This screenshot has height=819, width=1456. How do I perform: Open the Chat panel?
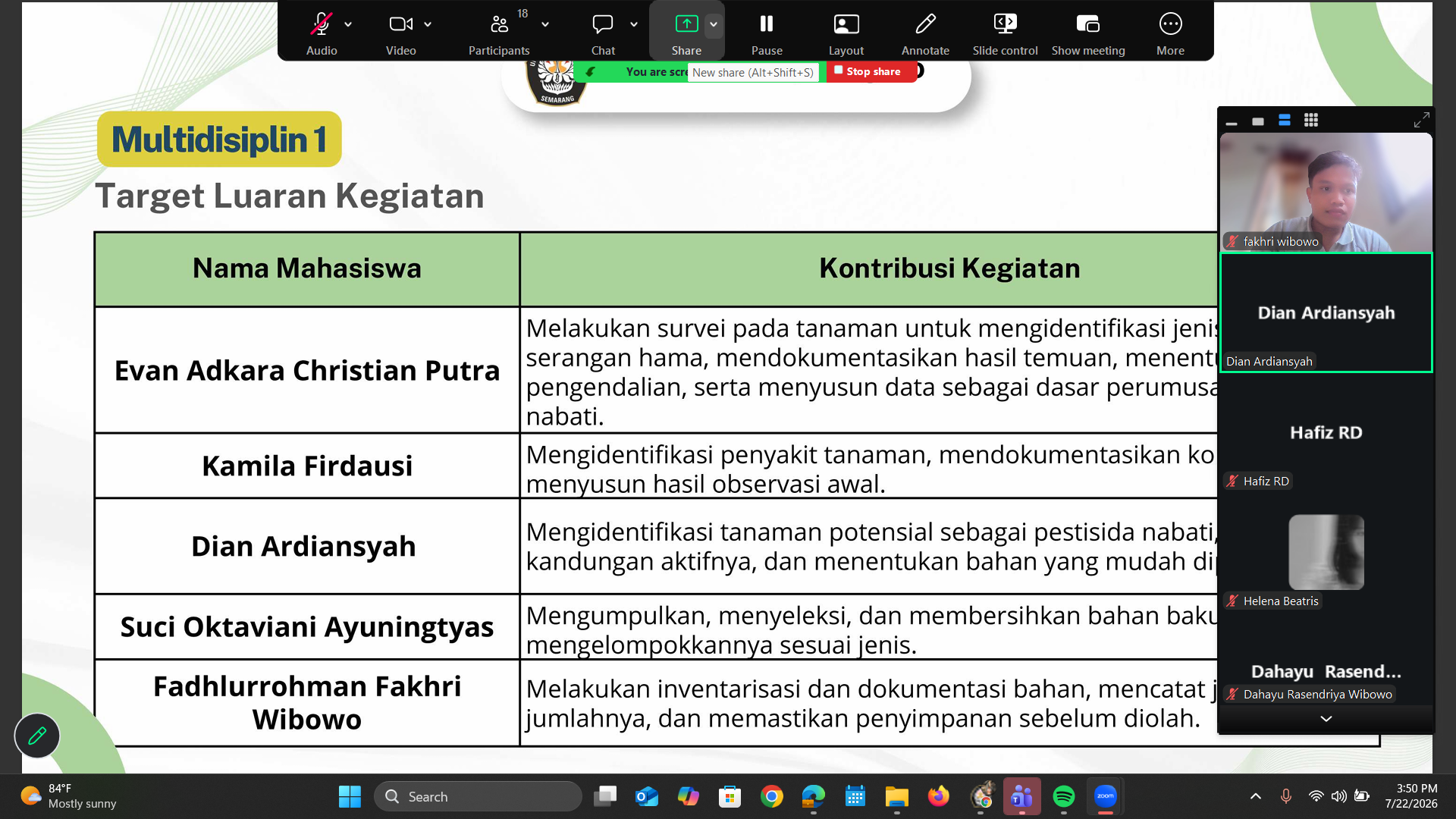(x=603, y=33)
